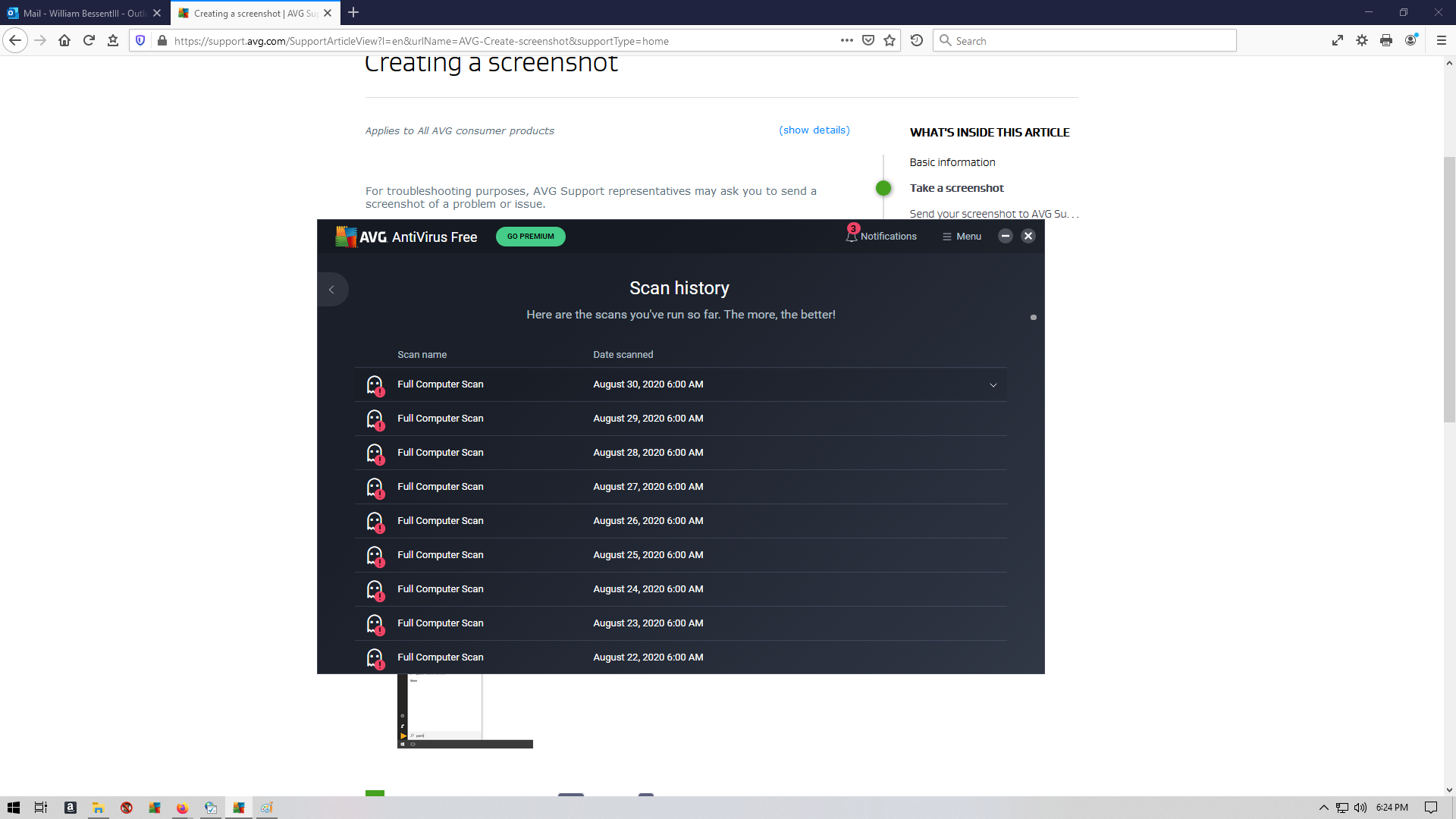This screenshot has height=819, width=1456.
Task: Open the Firefox application menu
Action: 1442,40
